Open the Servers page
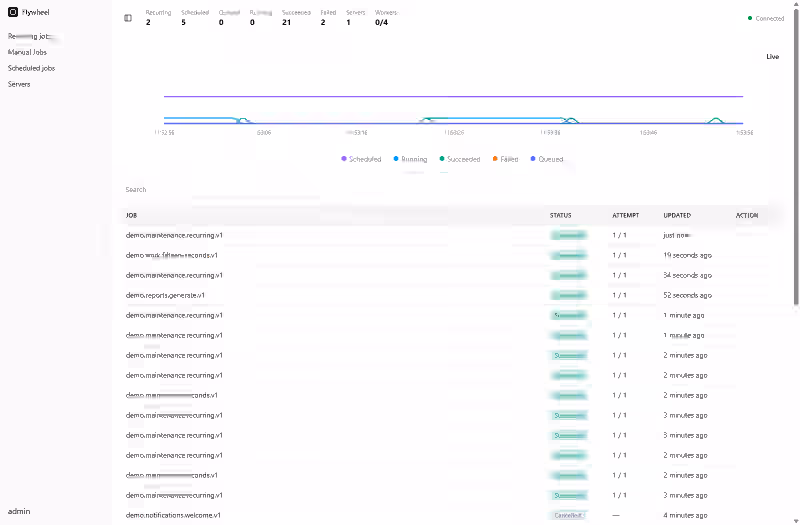Image resolution: width=800 pixels, height=525 pixels. [x=19, y=84]
